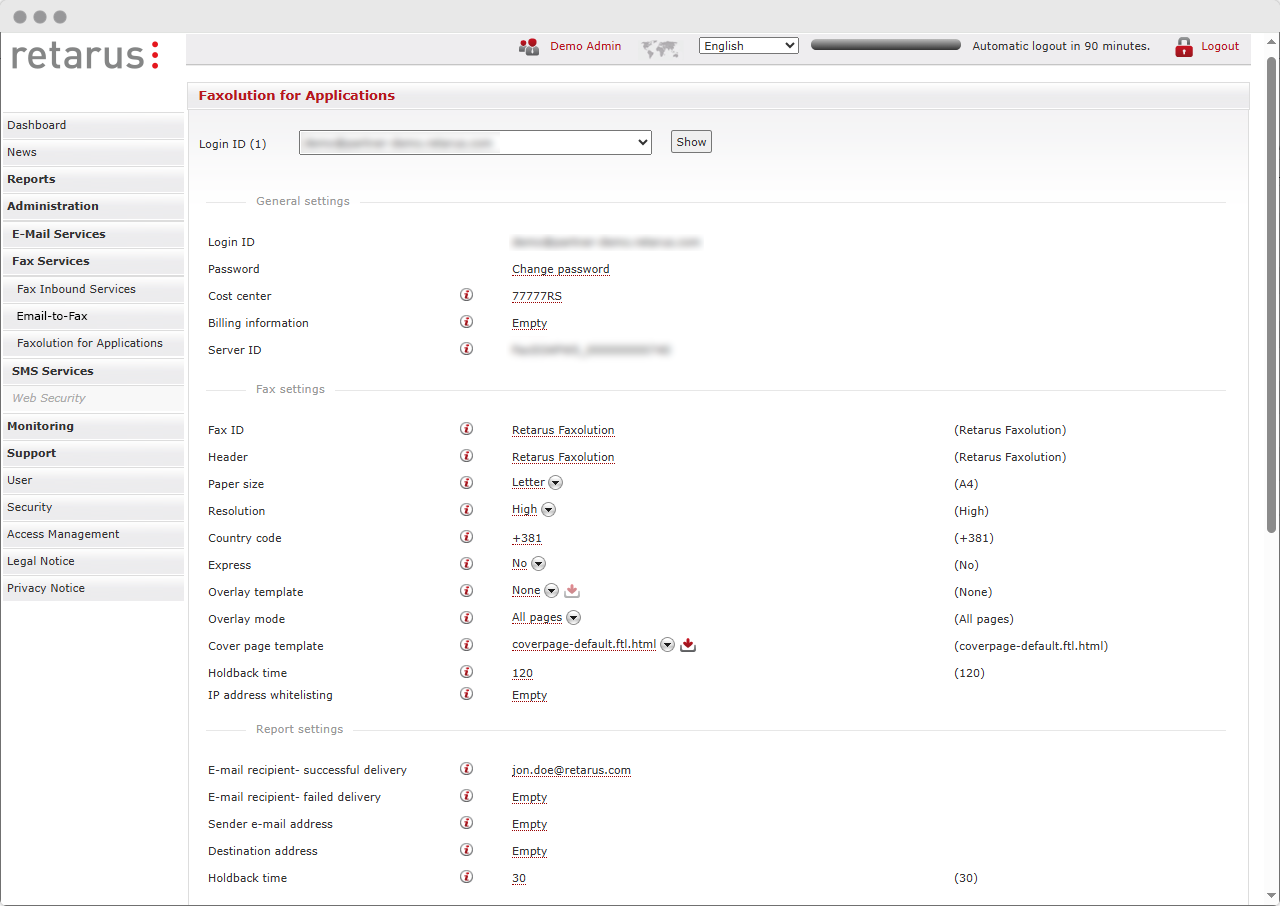1280x906 pixels.
Task: Open the English language dropdown
Action: (x=749, y=46)
